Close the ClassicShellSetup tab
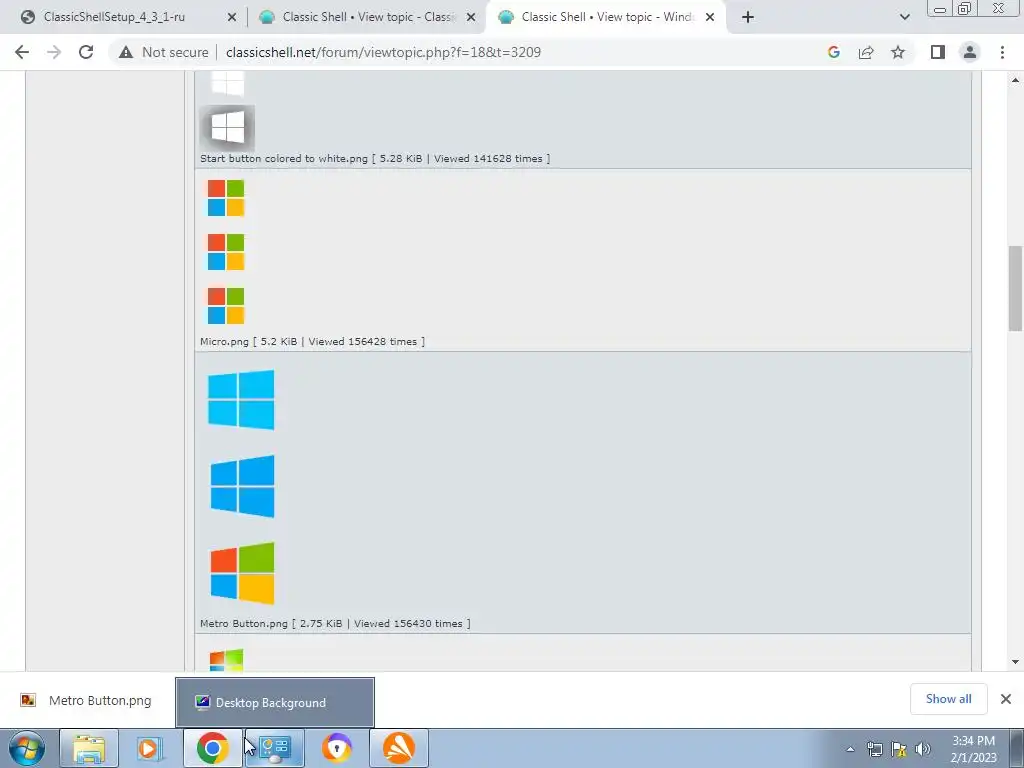Viewport: 1024px width, 768px height. click(231, 18)
